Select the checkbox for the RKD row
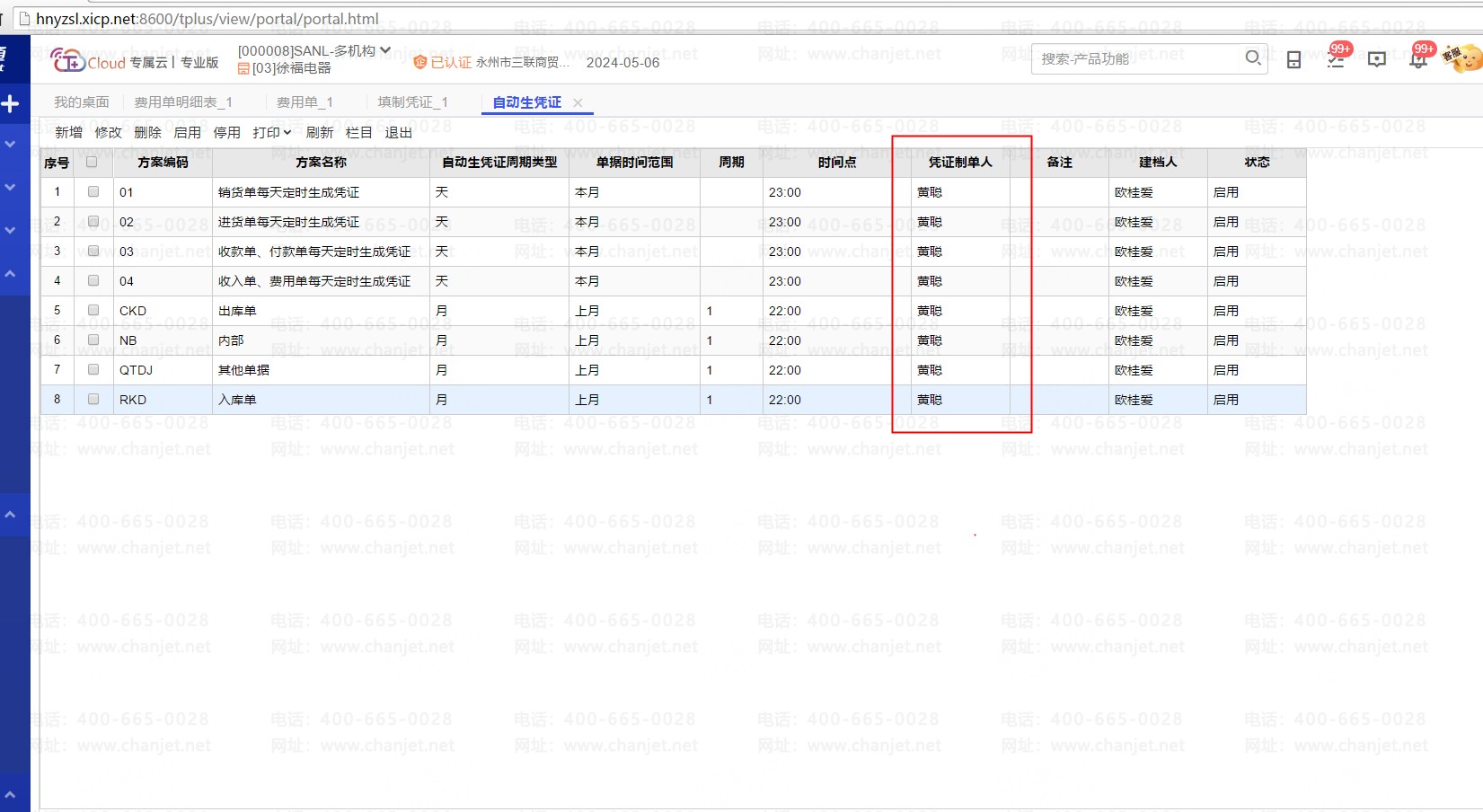1483x812 pixels. click(93, 400)
